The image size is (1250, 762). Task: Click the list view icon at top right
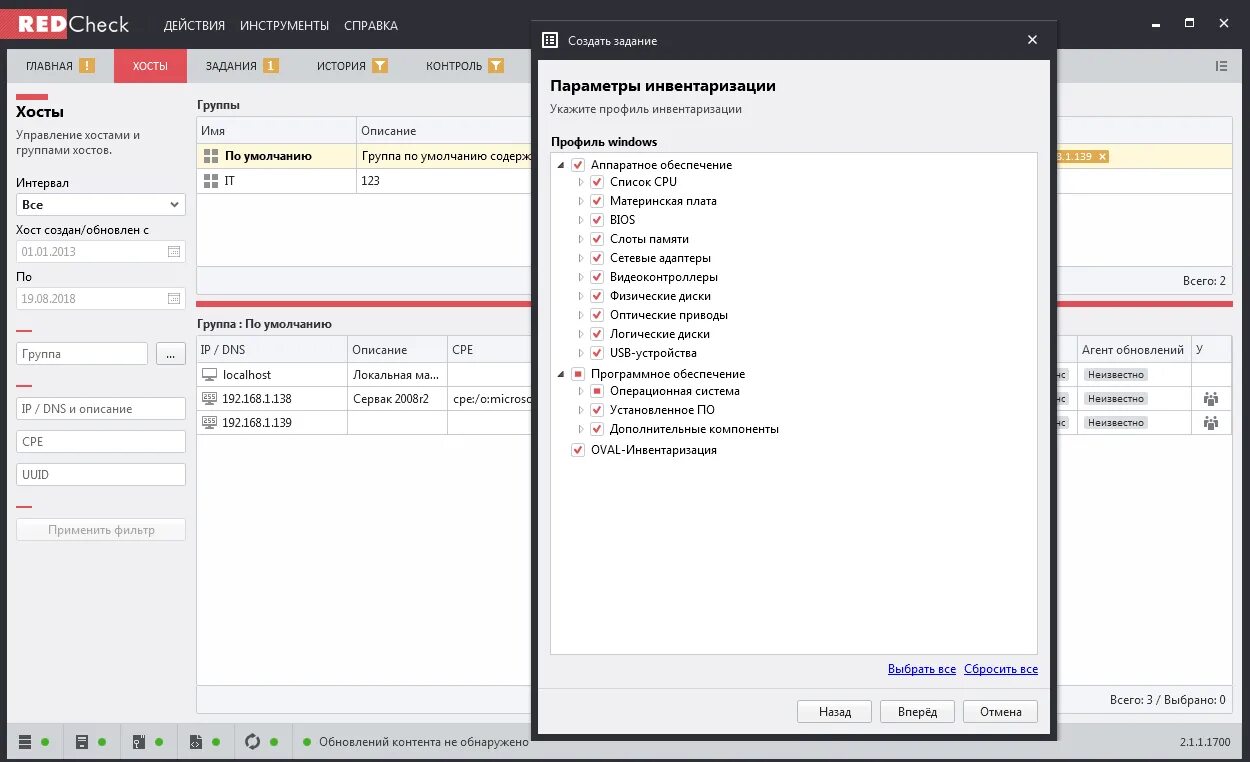click(x=1221, y=66)
